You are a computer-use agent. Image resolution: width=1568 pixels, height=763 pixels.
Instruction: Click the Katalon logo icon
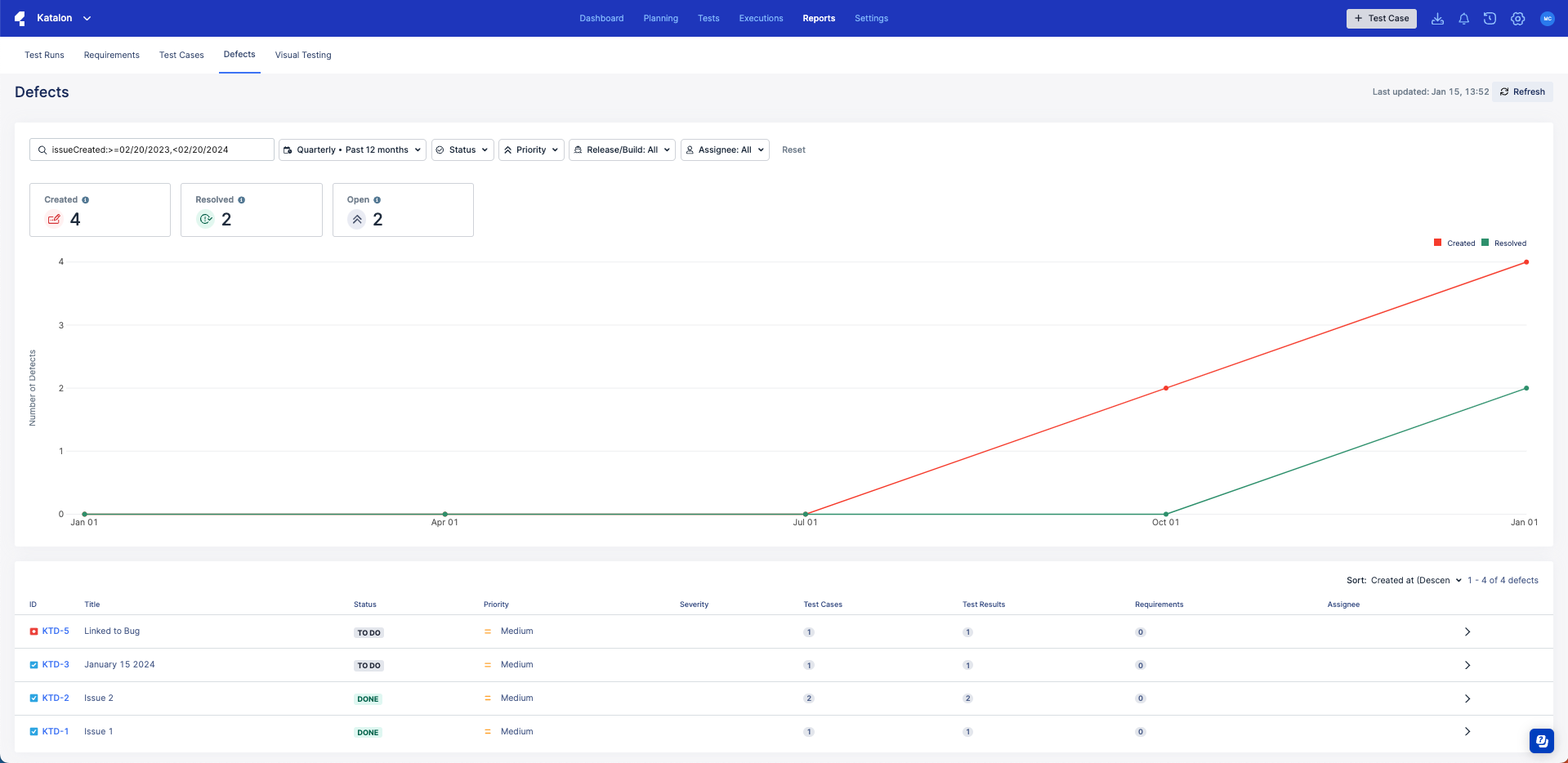20,18
